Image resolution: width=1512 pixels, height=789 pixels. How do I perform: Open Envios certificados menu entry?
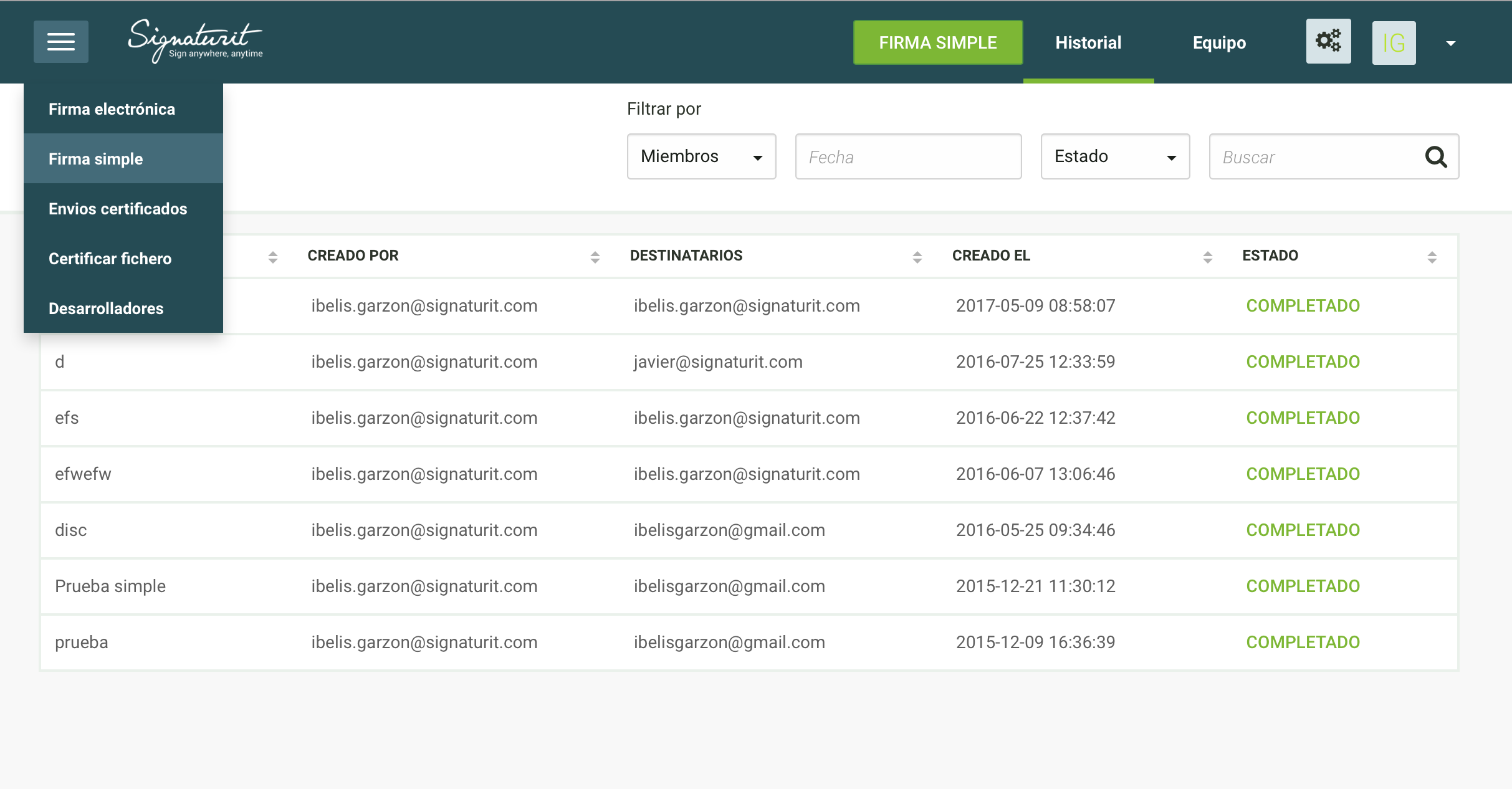pos(123,209)
